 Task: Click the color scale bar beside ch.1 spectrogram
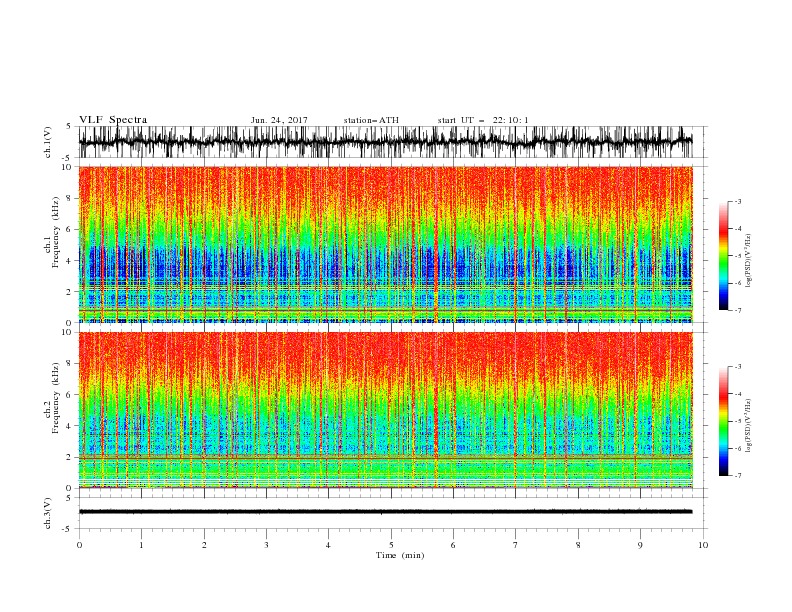(724, 256)
